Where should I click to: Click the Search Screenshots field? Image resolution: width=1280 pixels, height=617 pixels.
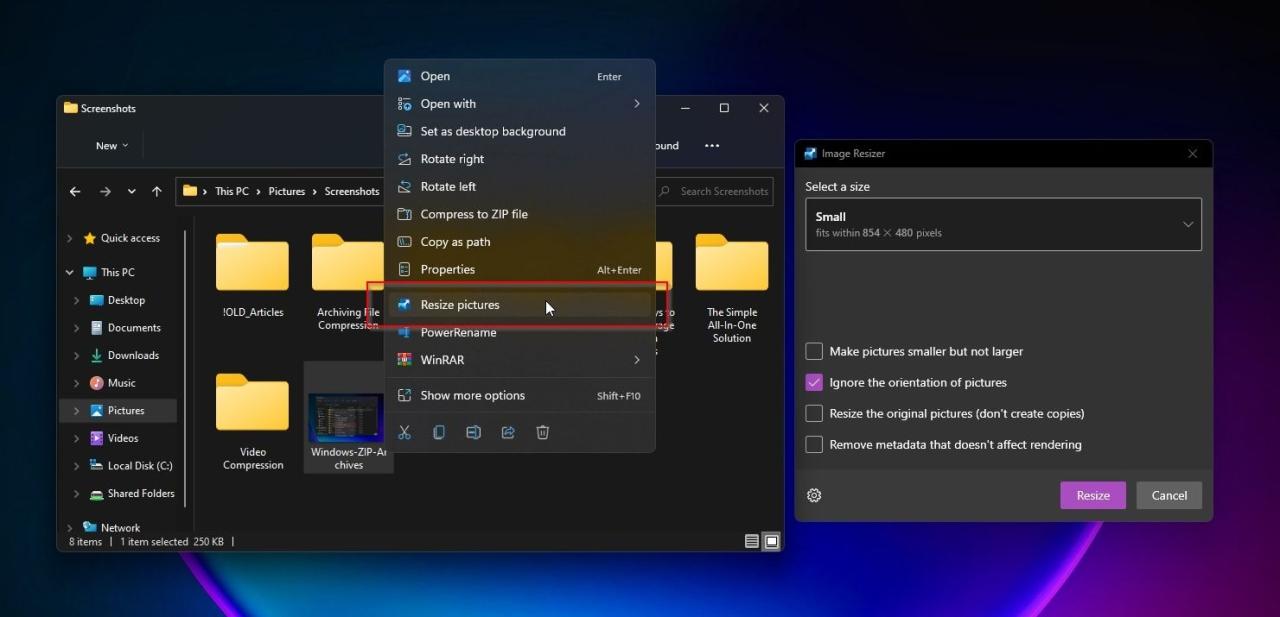tap(715, 191)
